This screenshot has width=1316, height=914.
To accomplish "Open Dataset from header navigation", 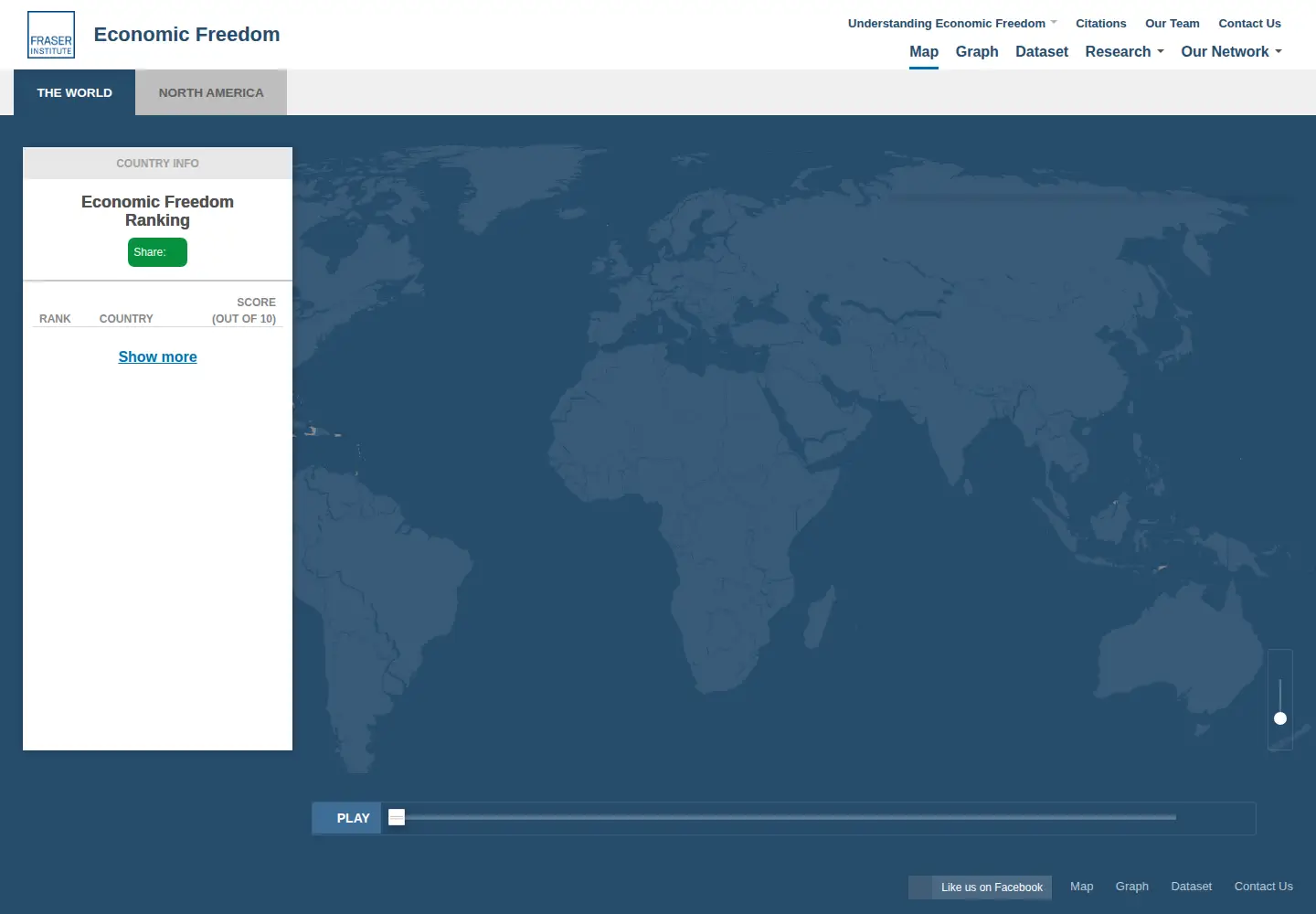I will (1042, 51).
